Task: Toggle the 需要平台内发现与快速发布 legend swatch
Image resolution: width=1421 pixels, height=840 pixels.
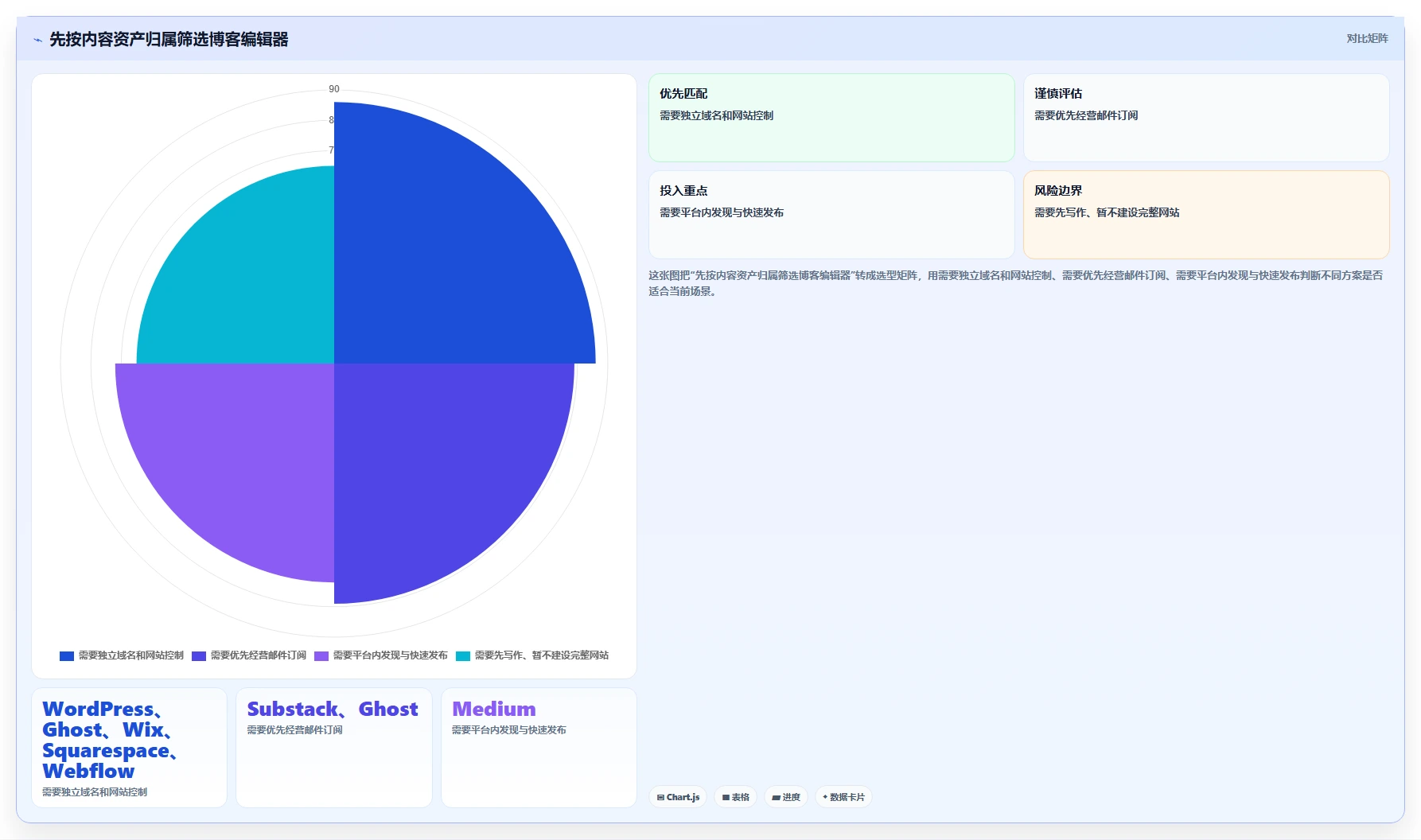Action: [x=321, y=655]
